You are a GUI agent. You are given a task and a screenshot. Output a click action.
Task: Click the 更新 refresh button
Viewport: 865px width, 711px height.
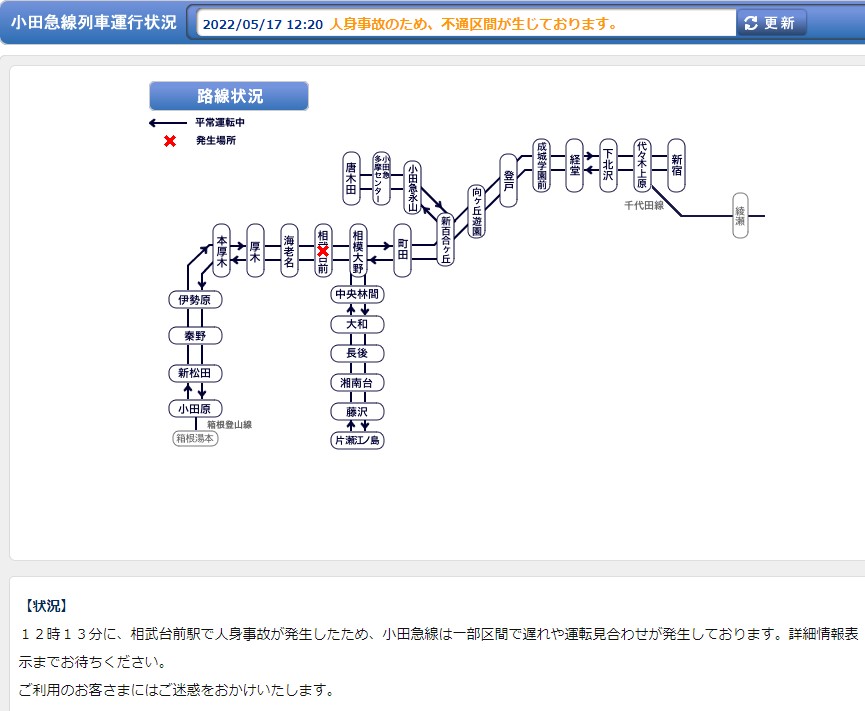pyautogui.click(x=771, y=23)
